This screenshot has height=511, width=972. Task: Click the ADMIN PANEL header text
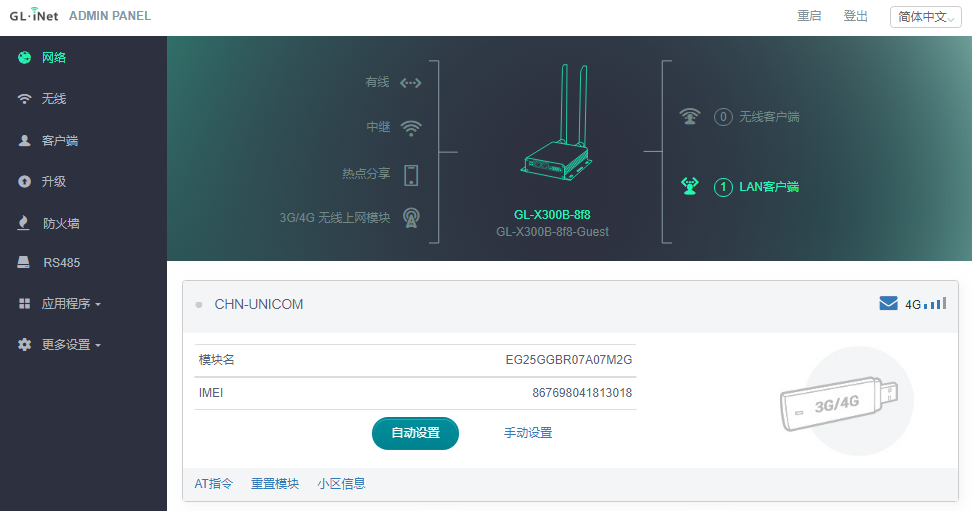(110, 16)
